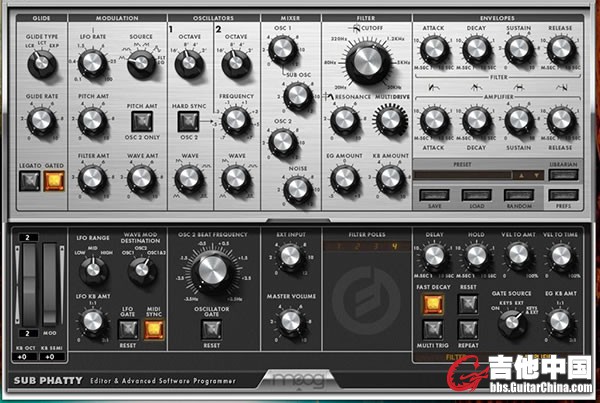Click the Amplifier envelope Decay knob

point(476,120)
